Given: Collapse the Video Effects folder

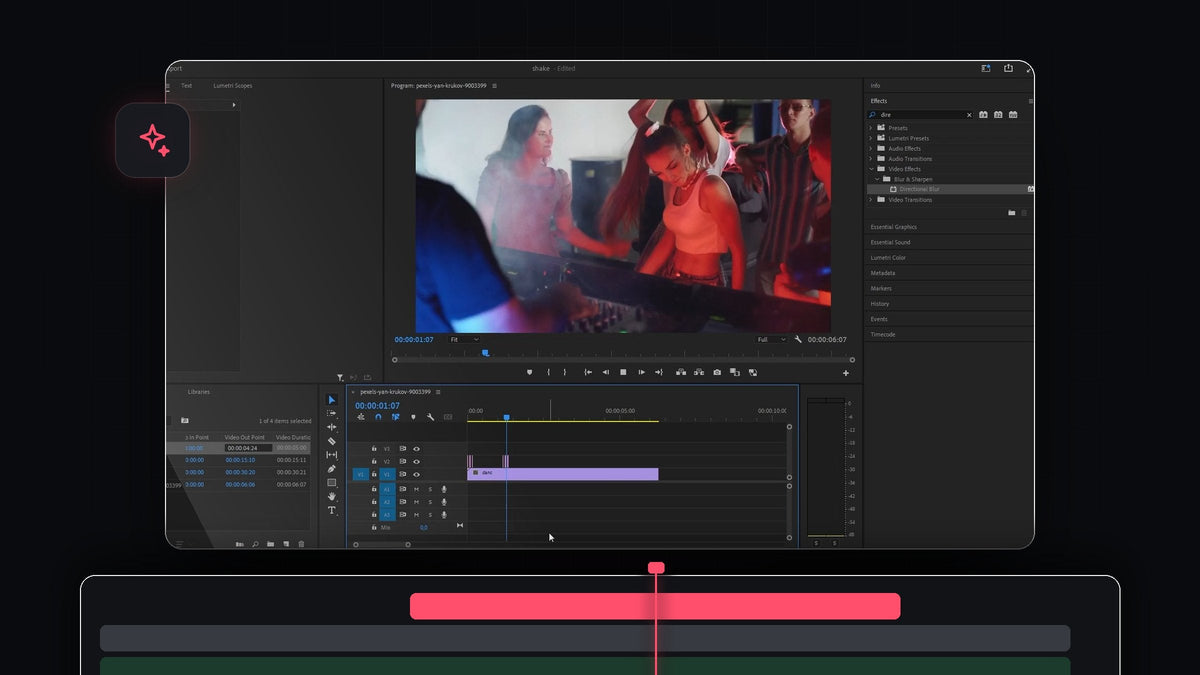Looking at the screenshot, I should coord(870,169).
